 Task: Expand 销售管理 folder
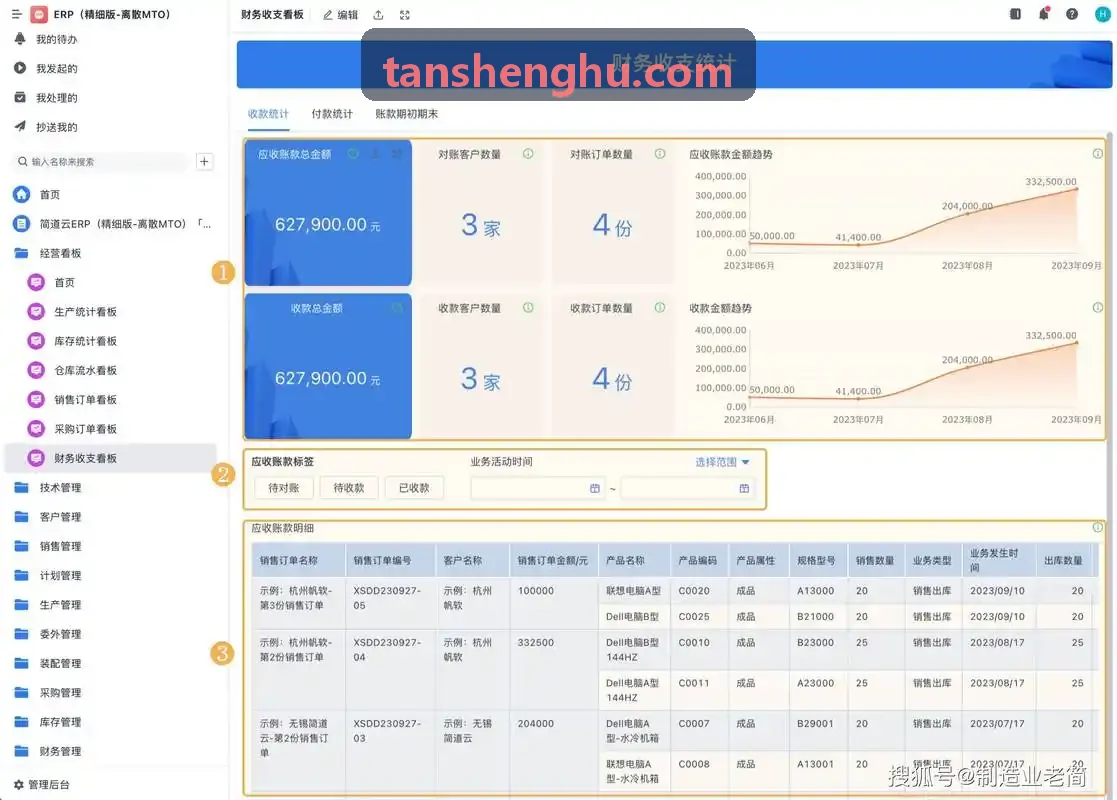click(48, 546)
